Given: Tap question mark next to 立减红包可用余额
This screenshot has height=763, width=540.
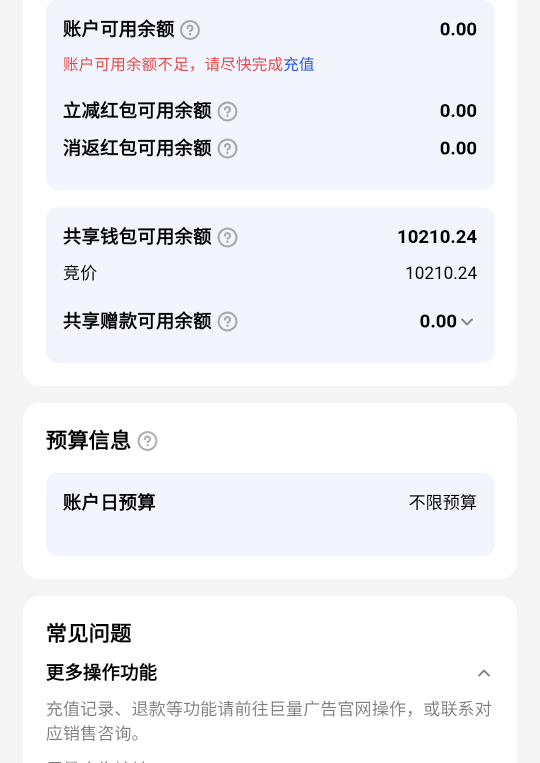Looking at the screenshot, I should 227,111.
